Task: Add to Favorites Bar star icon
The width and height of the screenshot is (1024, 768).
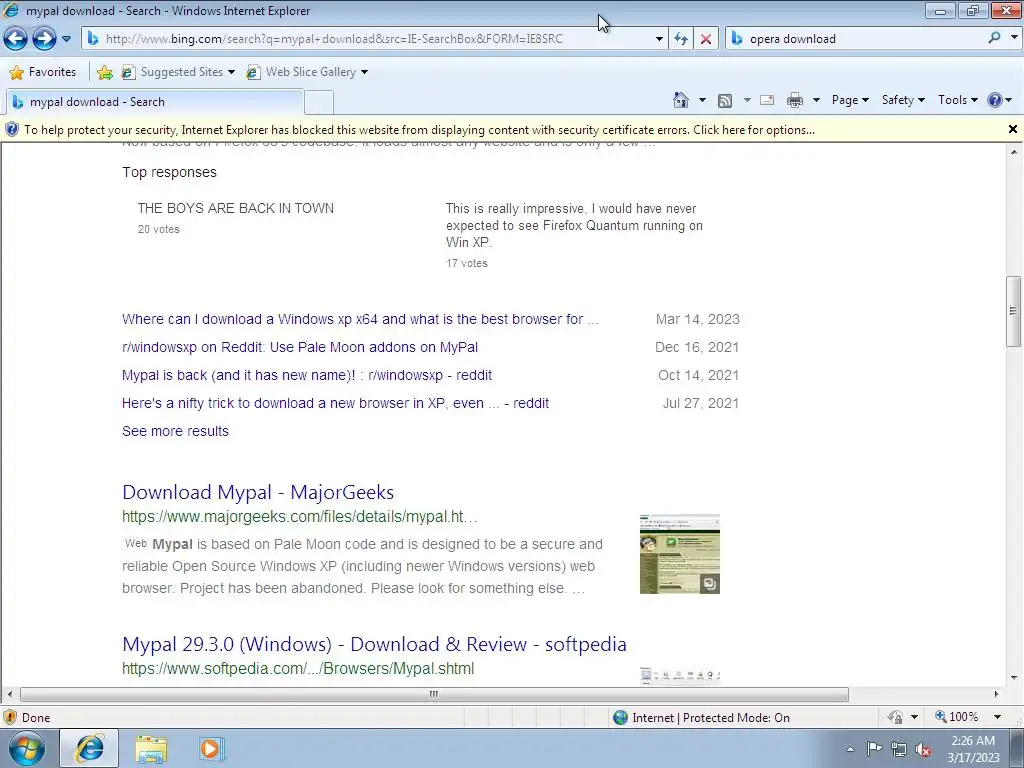Action: click(x=104, y=72)
